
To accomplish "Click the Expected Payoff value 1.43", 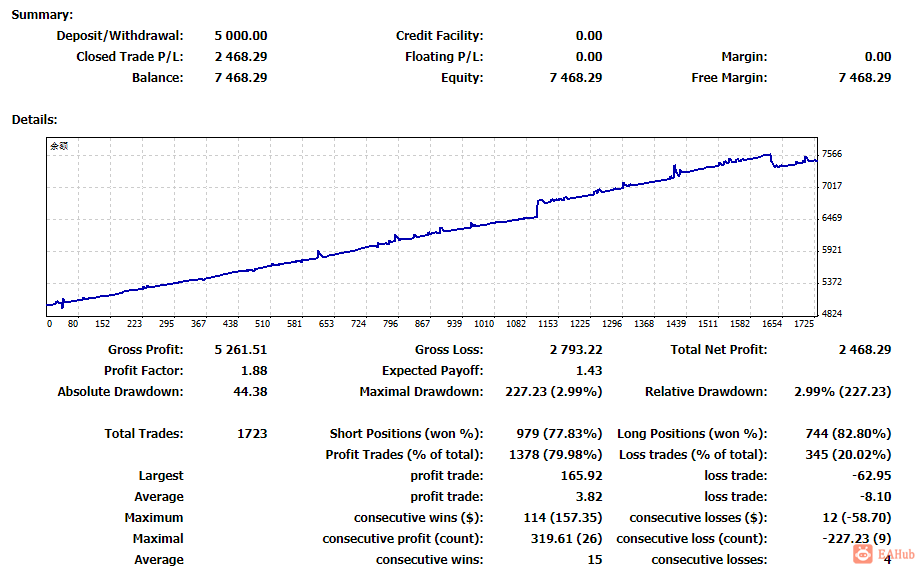I will [589, 371].
